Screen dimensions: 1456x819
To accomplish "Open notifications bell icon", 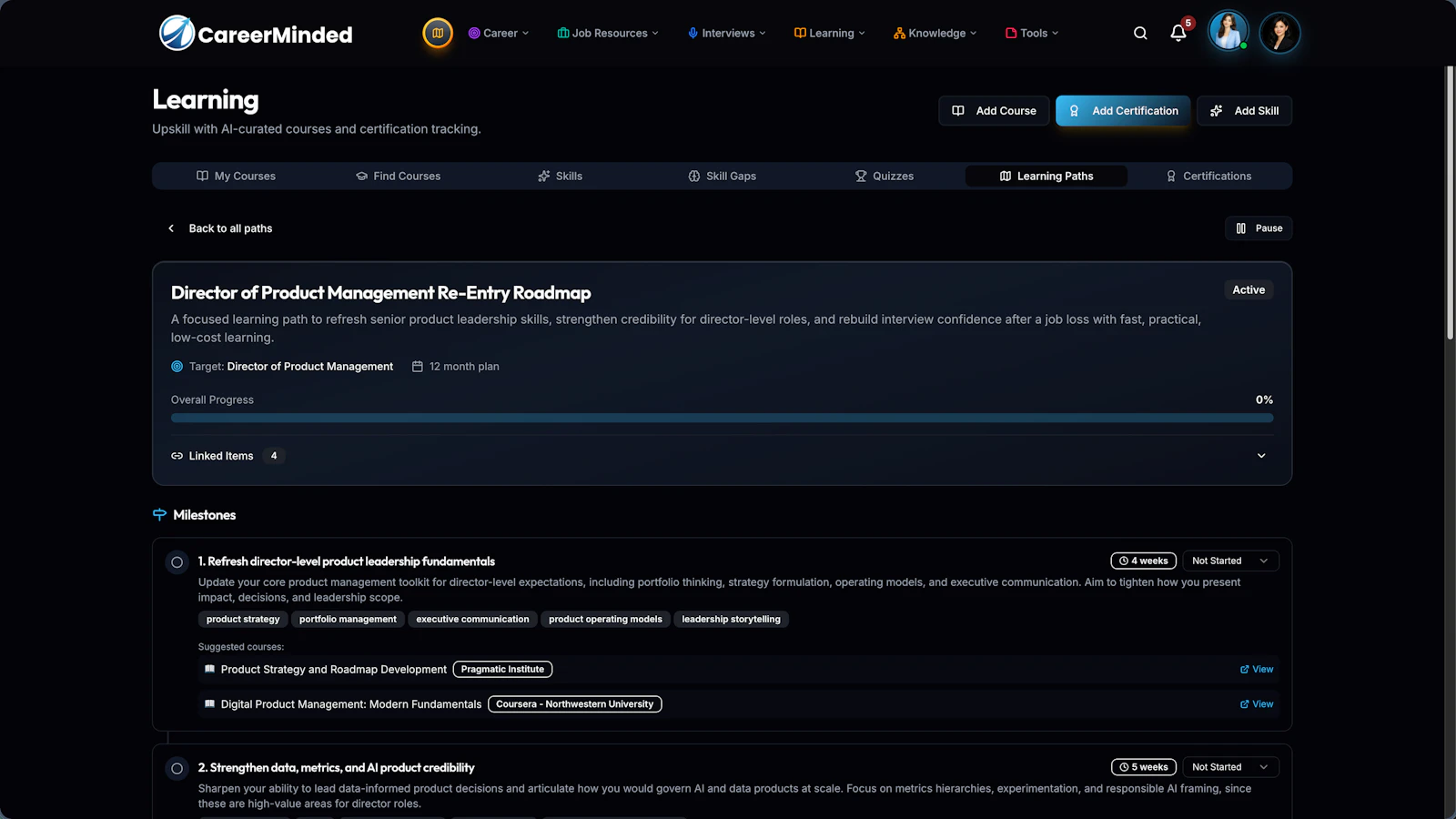I will pyautogui.click(x=1178, y=34).
